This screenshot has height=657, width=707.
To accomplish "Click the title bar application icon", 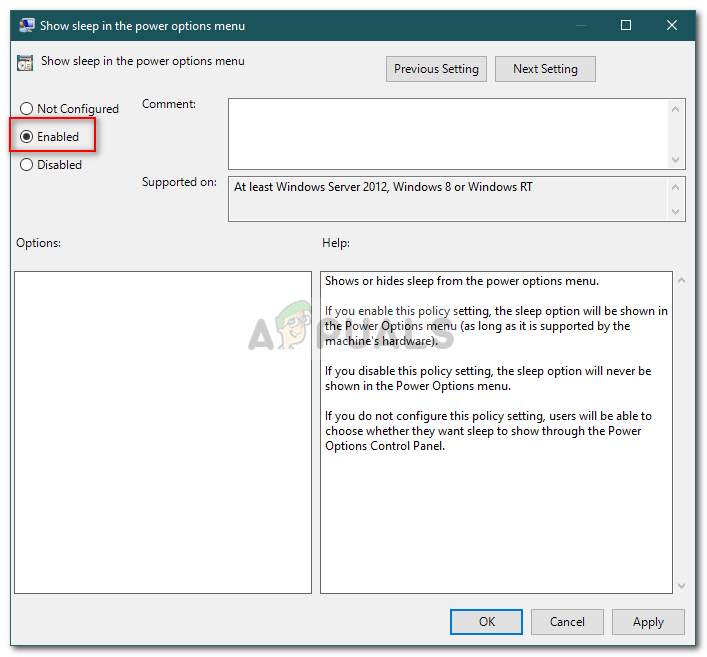I will point(27,26).
